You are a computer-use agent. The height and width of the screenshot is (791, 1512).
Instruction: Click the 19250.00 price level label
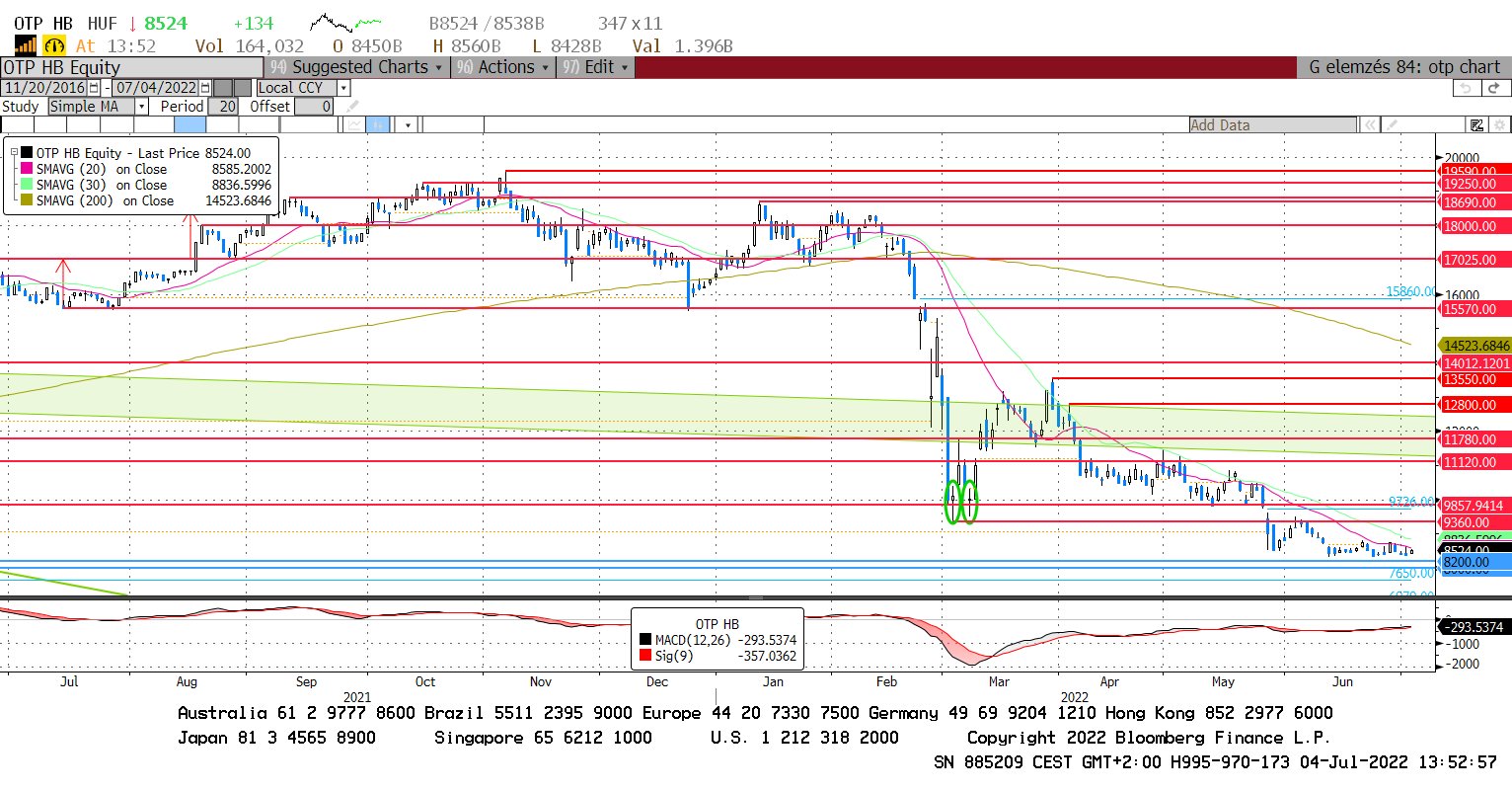click(x=1475, y=184)
